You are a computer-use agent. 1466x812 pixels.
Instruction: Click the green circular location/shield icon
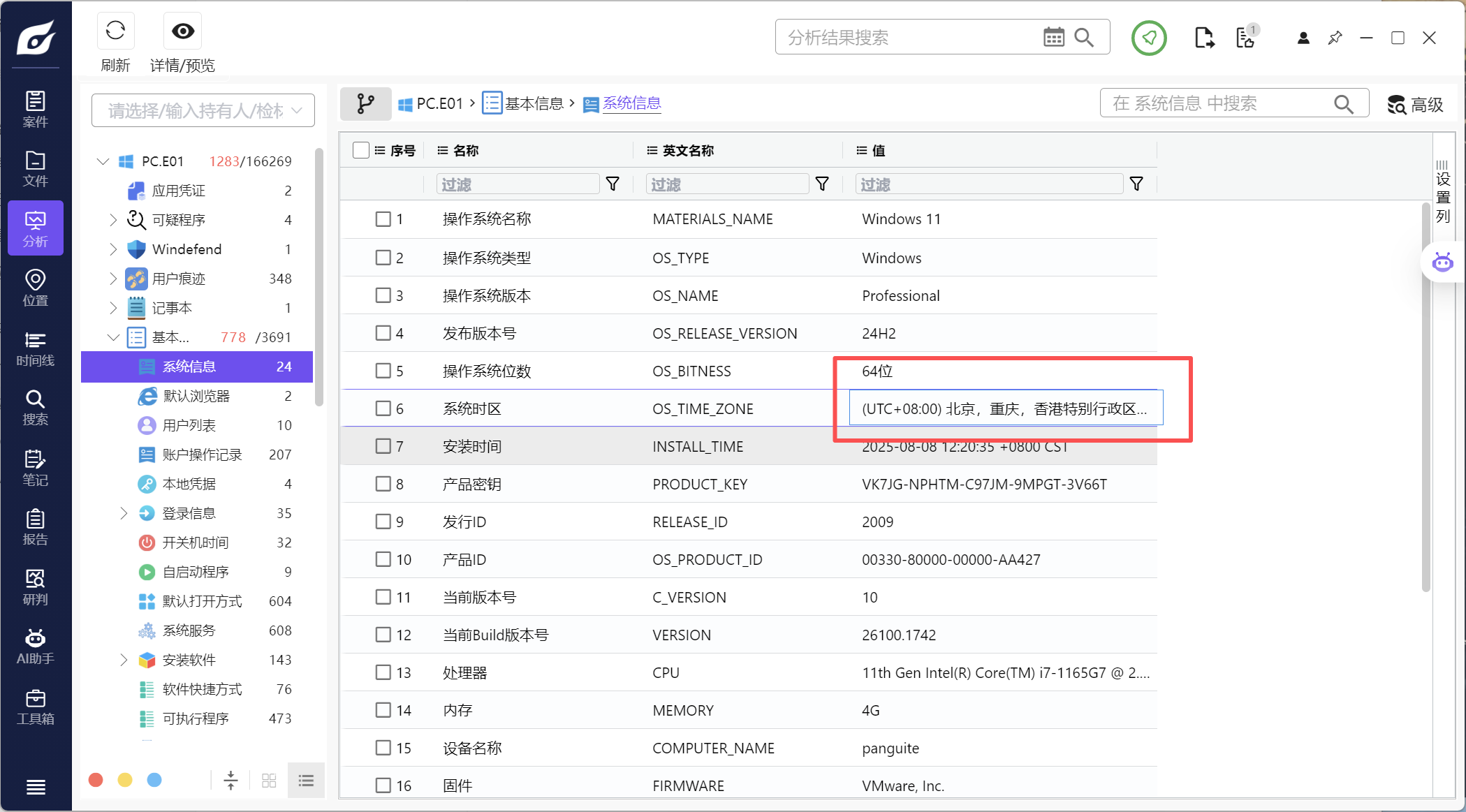pyautogui.click(x=1149, y=38)
